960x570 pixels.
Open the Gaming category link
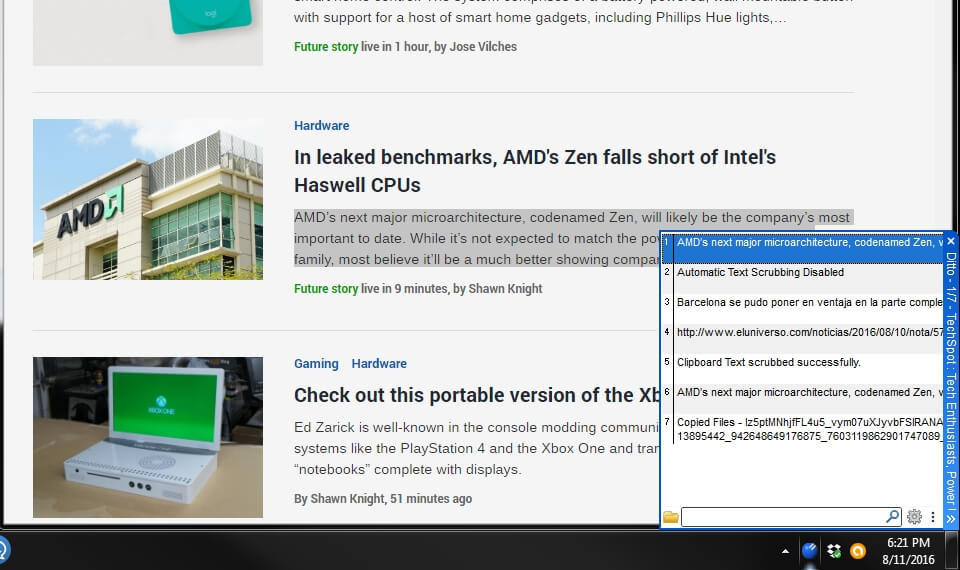tap(316, 364)
